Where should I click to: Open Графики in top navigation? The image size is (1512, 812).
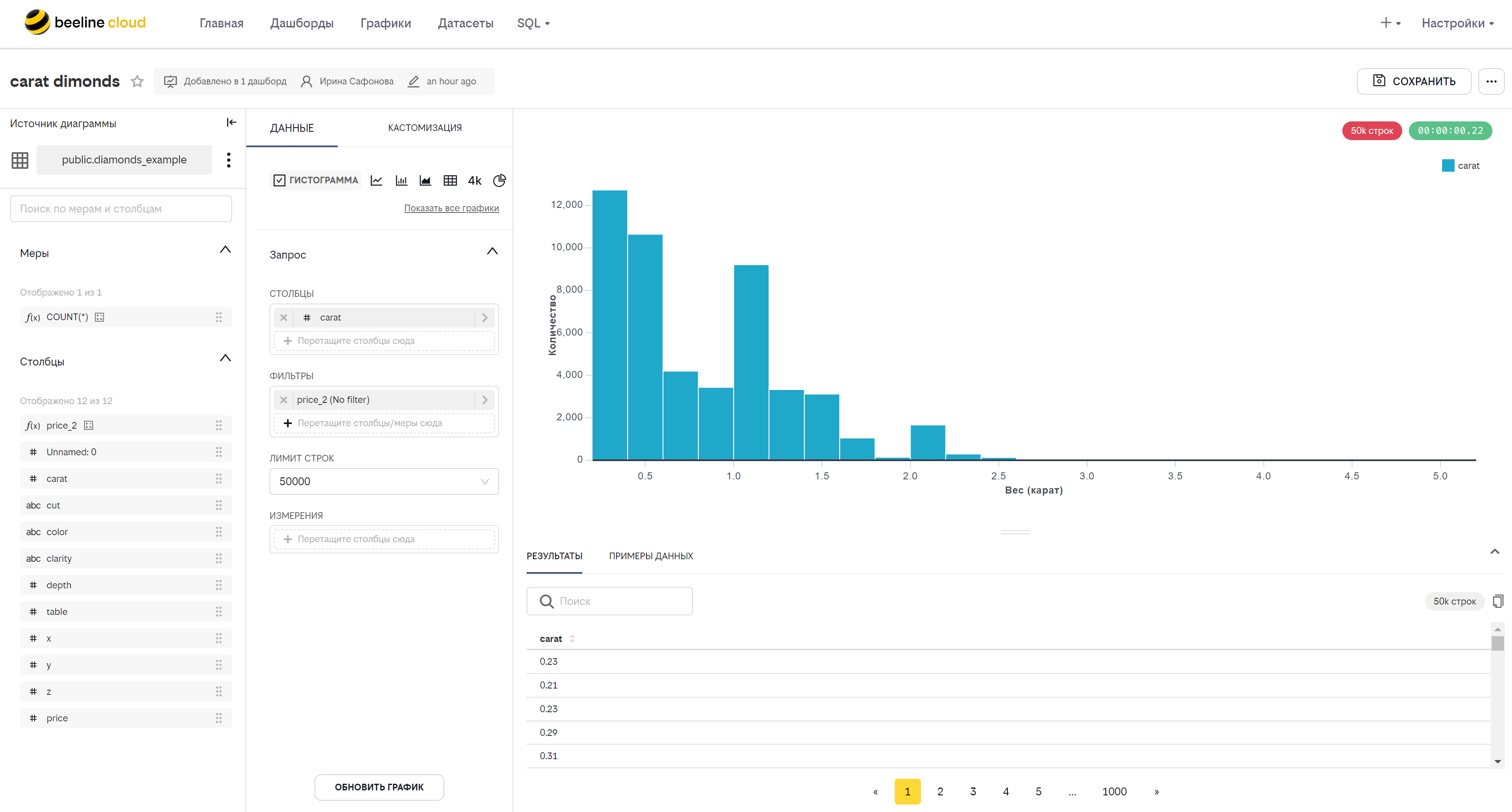point(386,23)
